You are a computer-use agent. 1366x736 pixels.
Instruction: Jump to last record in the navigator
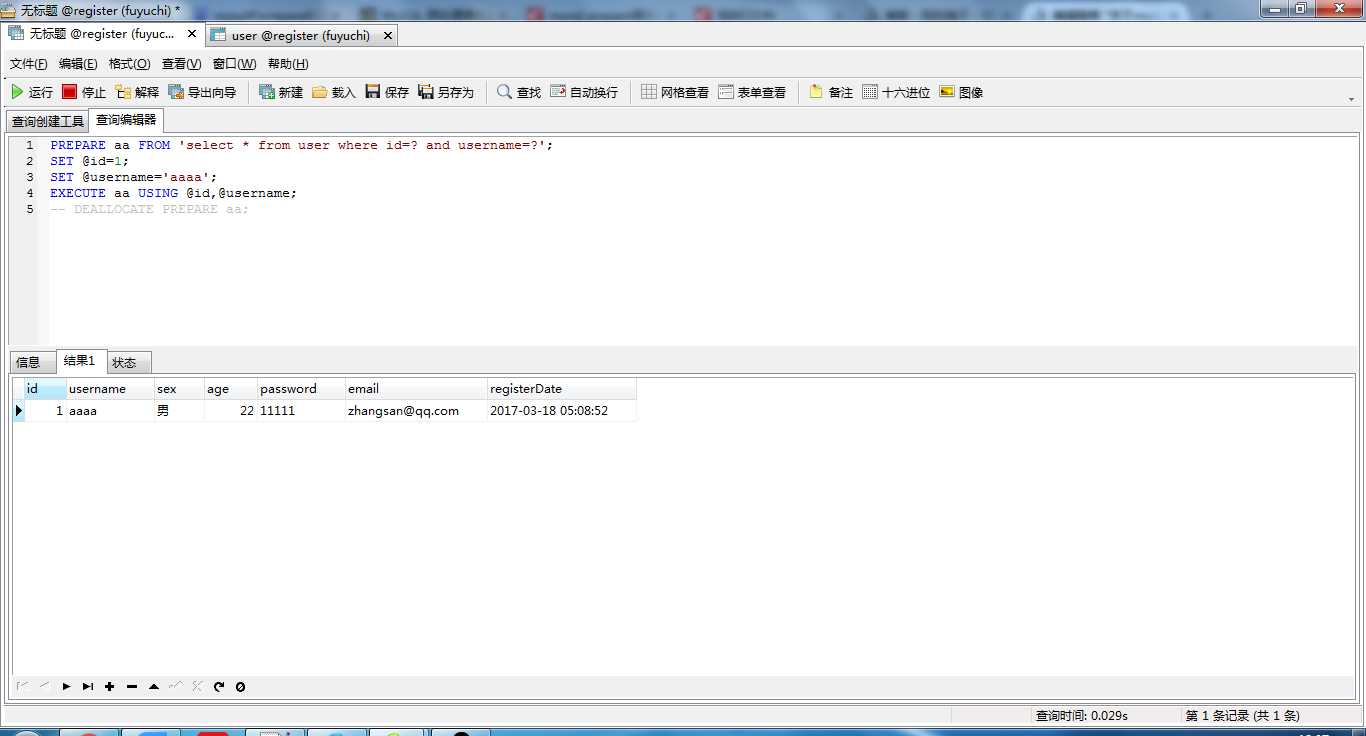click(88, 687)
